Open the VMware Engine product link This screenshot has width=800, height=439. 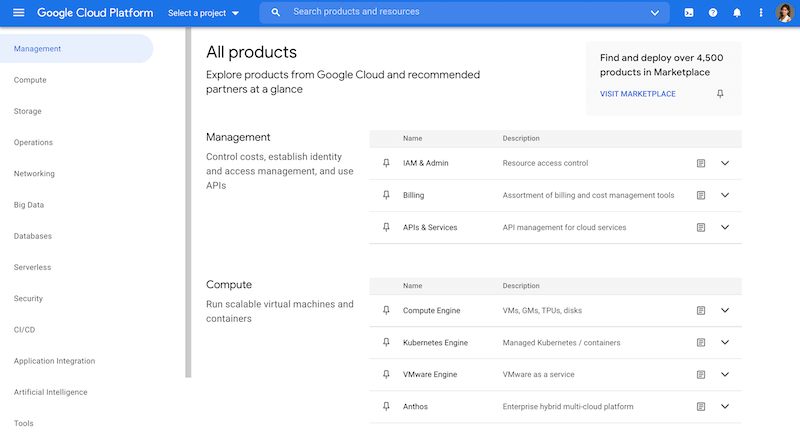tap(430, 375)
